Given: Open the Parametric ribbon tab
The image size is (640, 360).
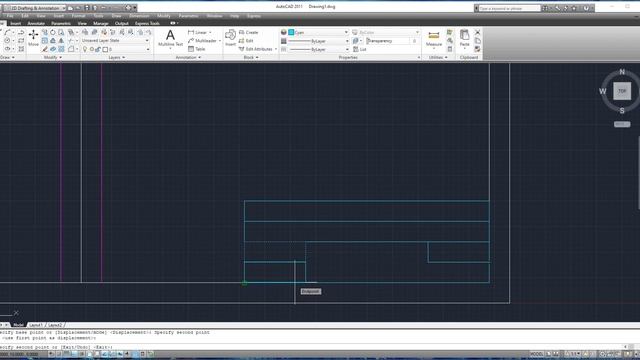Looking at the screenshot, I should click(x=61, y=23).
